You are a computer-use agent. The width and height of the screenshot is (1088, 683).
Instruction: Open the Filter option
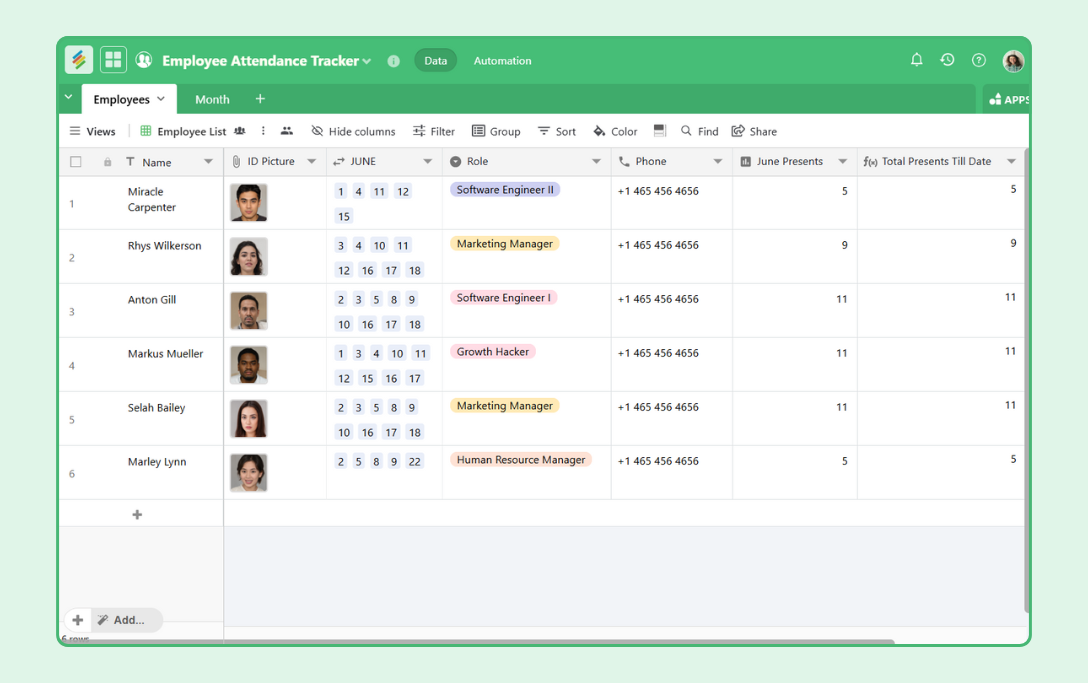click(x=434, y=131)
